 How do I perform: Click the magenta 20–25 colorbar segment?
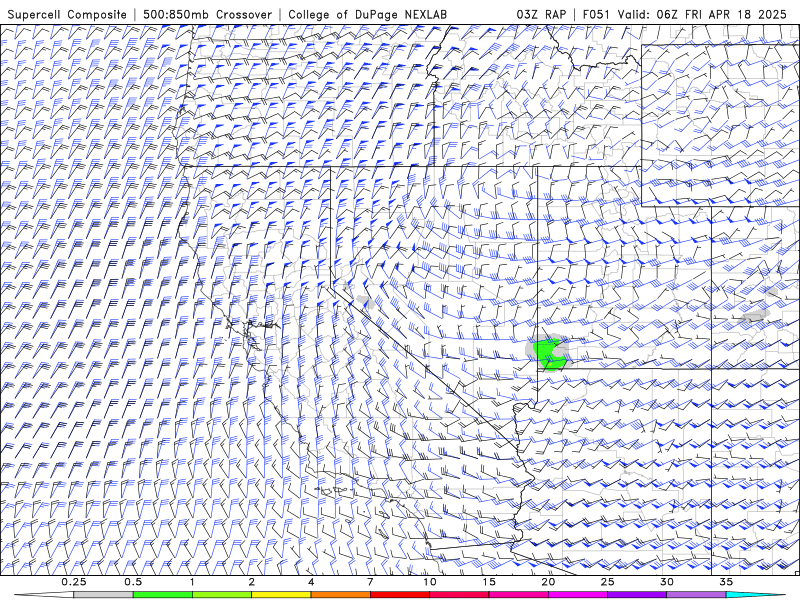[x=578, y=595]
